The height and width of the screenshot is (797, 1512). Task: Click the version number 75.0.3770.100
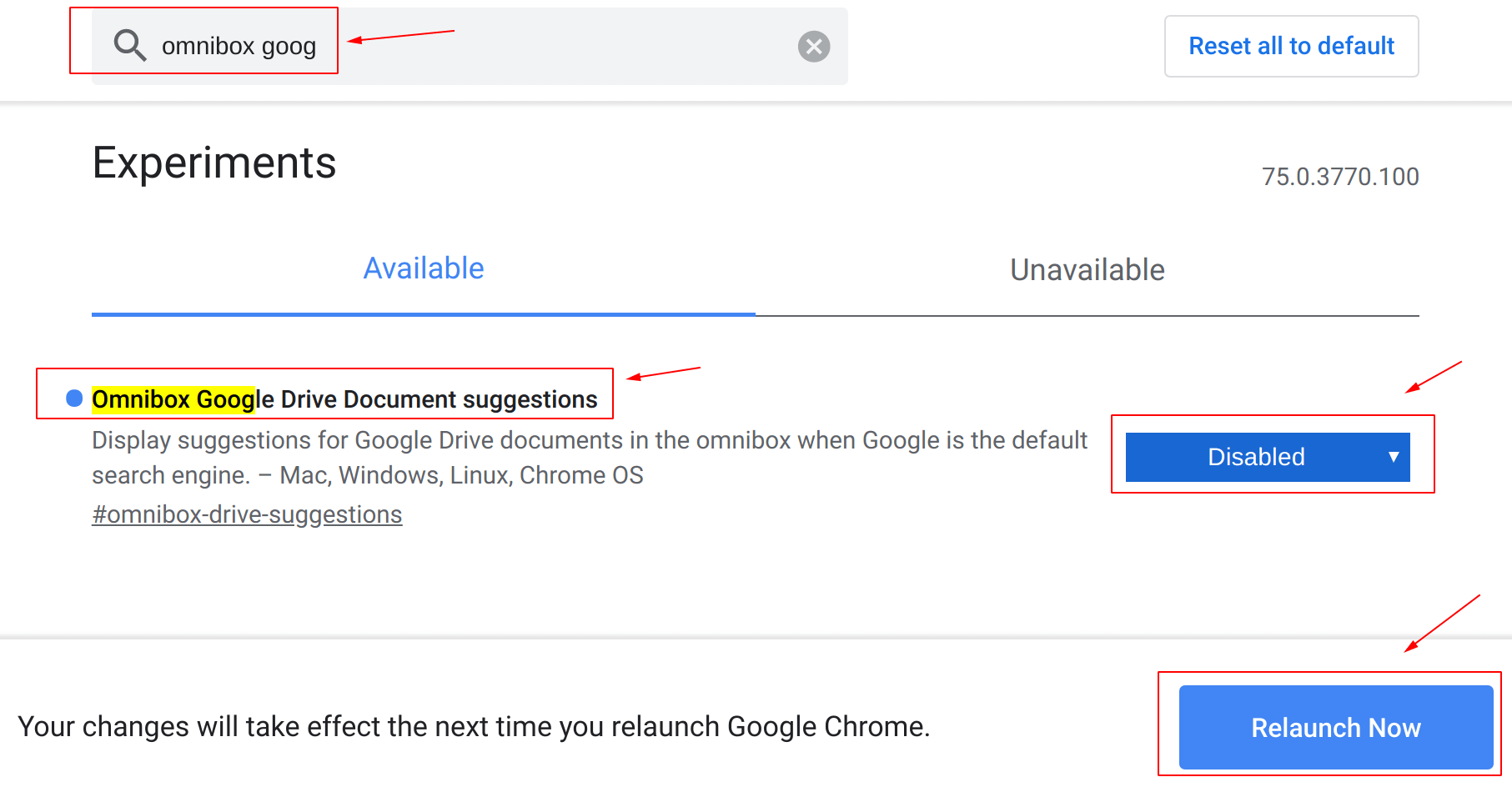1340,177
